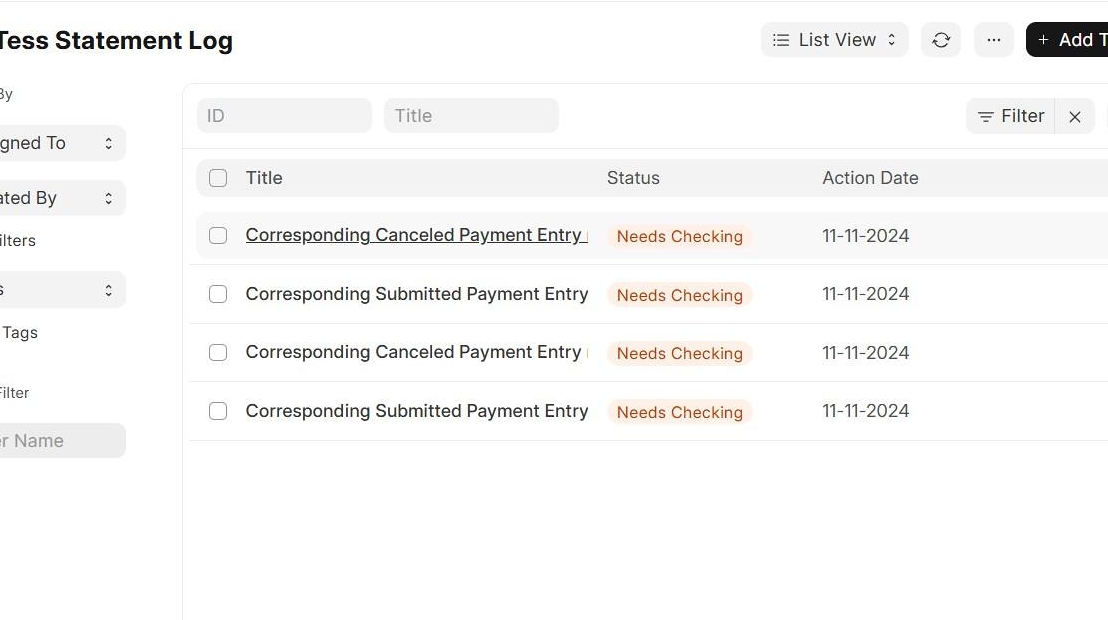Check the first Canceled Payment Entry row
The height and width of the screenshot is (620, 1108).
pos(218,236)
